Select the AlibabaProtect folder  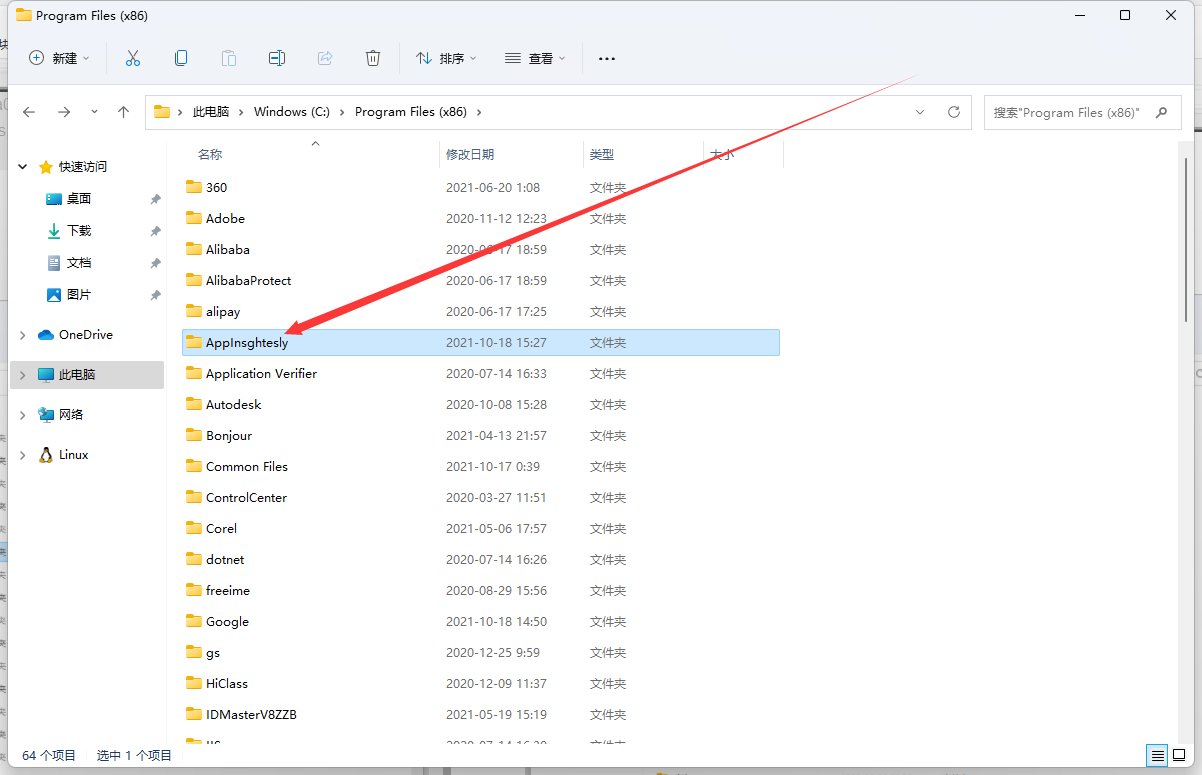249,280
